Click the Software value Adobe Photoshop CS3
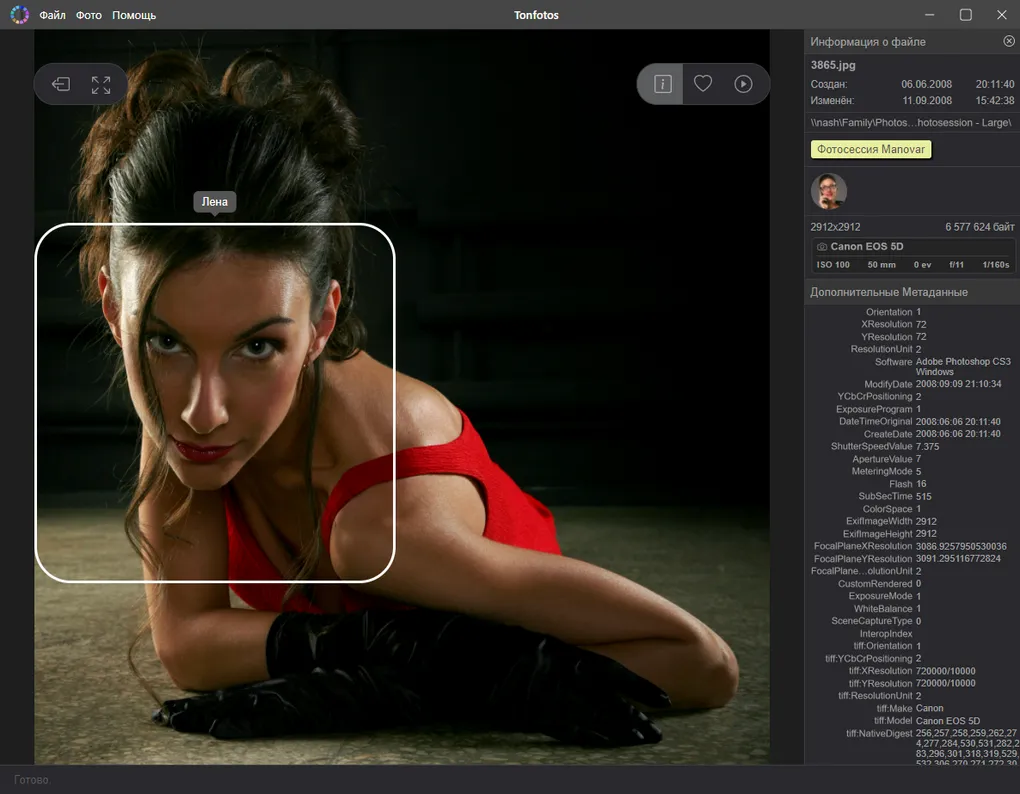 click(x=963, y=366)
